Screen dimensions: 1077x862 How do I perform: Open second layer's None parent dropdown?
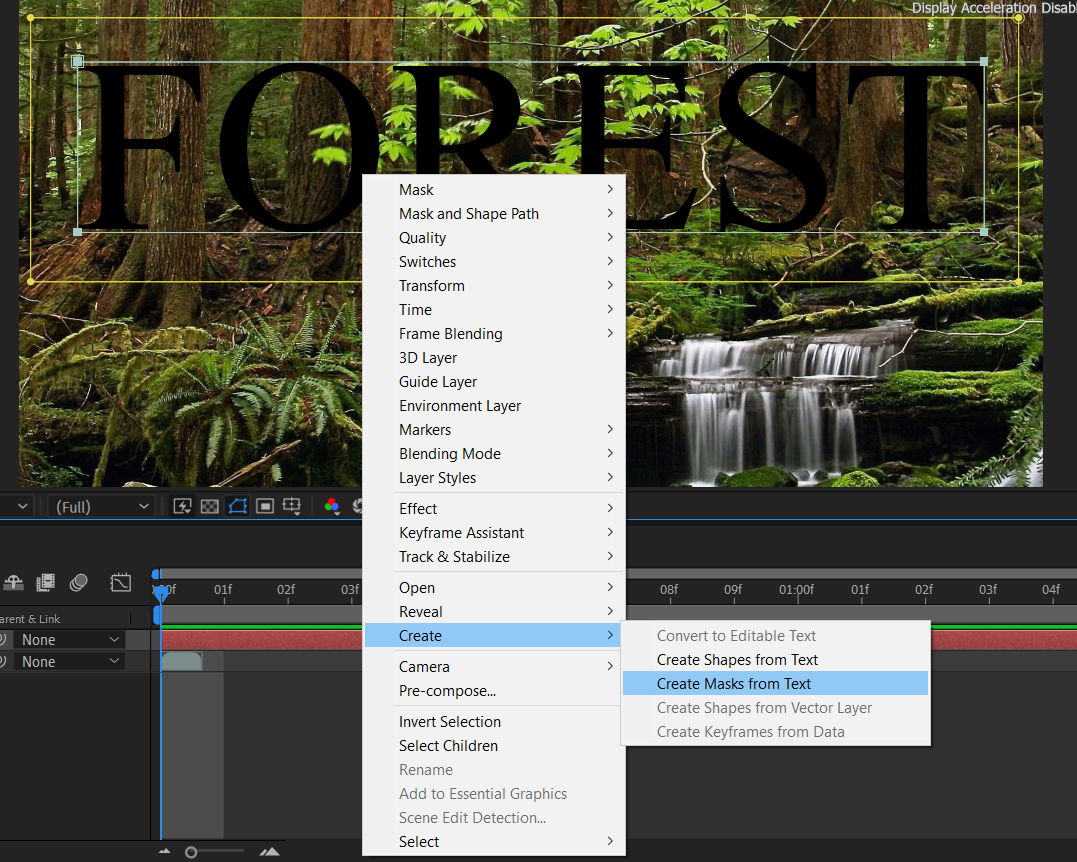pos(69,661)
